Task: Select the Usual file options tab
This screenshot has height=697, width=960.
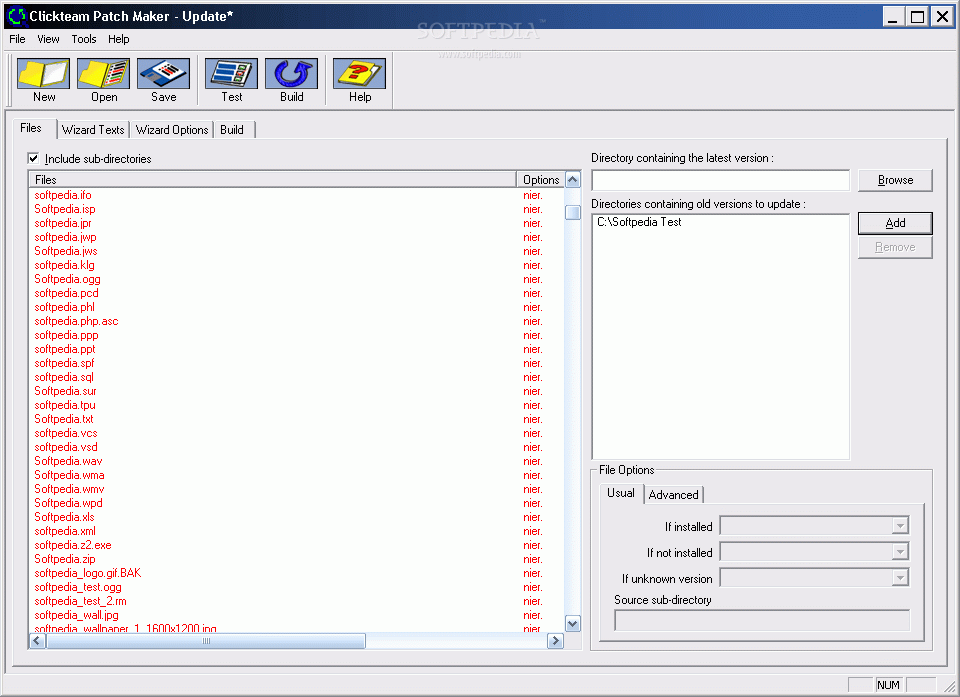Action: pos(621,493)
